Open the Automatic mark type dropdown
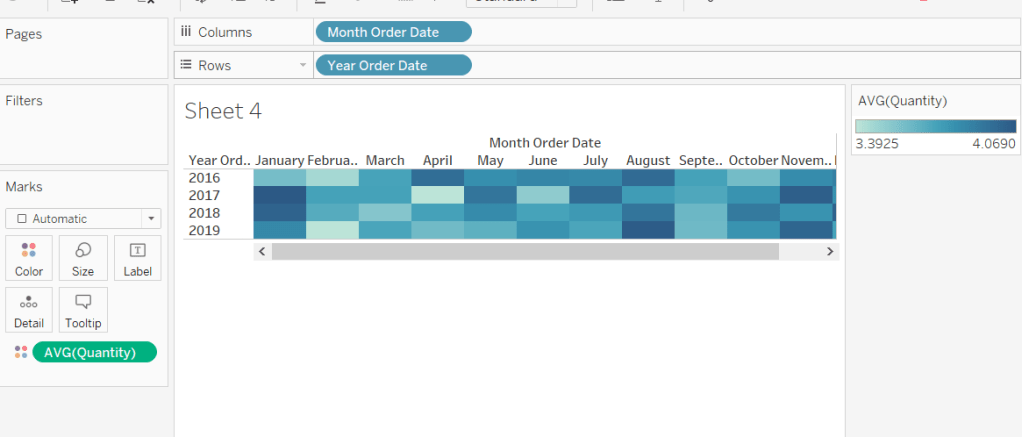Viewport: 1022px width, 437px height. point(83,218)
